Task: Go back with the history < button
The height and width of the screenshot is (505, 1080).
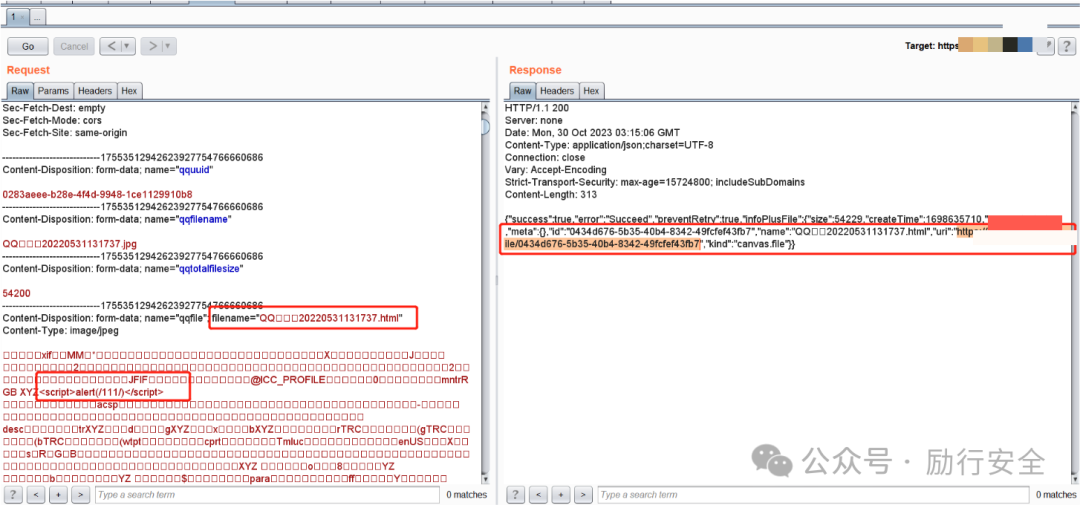Action: coord(111,46)
